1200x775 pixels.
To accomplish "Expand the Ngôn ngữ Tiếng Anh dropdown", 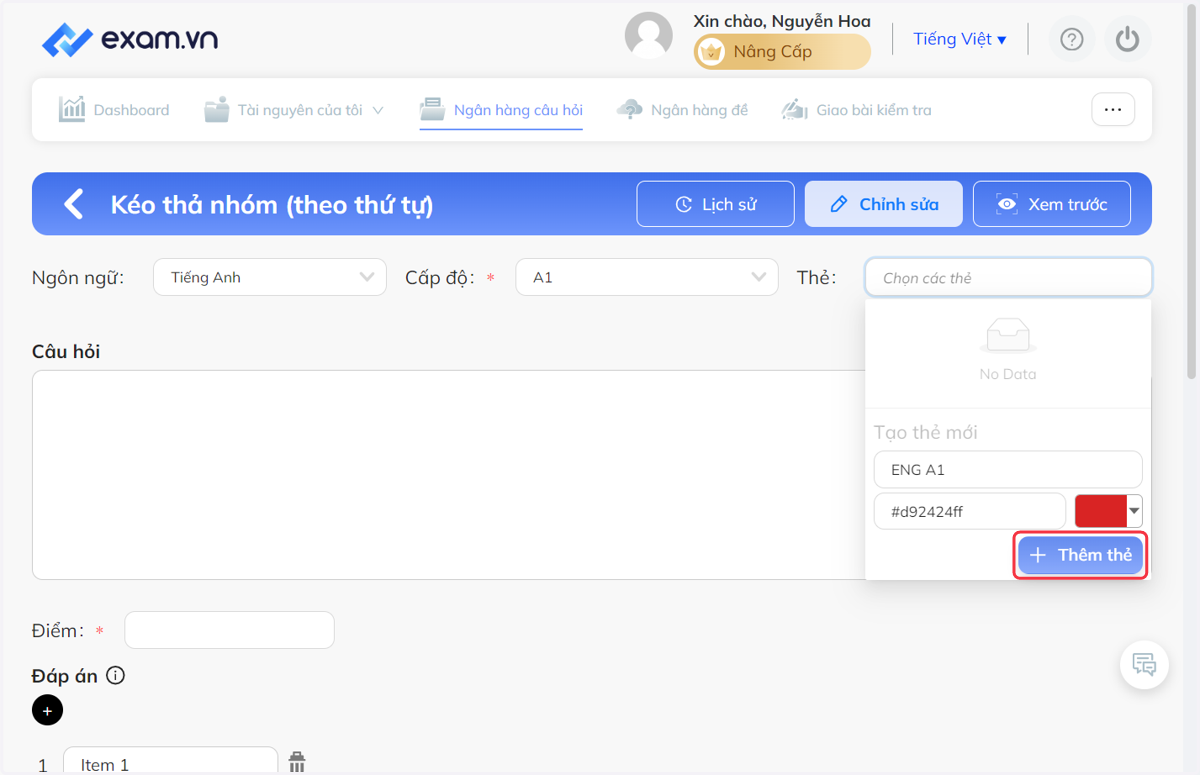I will [270, 277].
